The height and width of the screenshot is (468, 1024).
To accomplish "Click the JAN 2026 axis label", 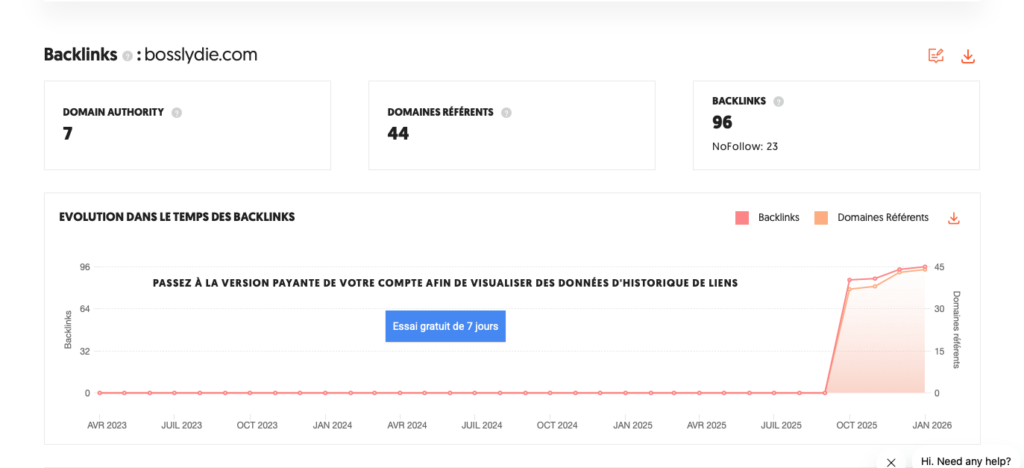I will tap(930, 425).
